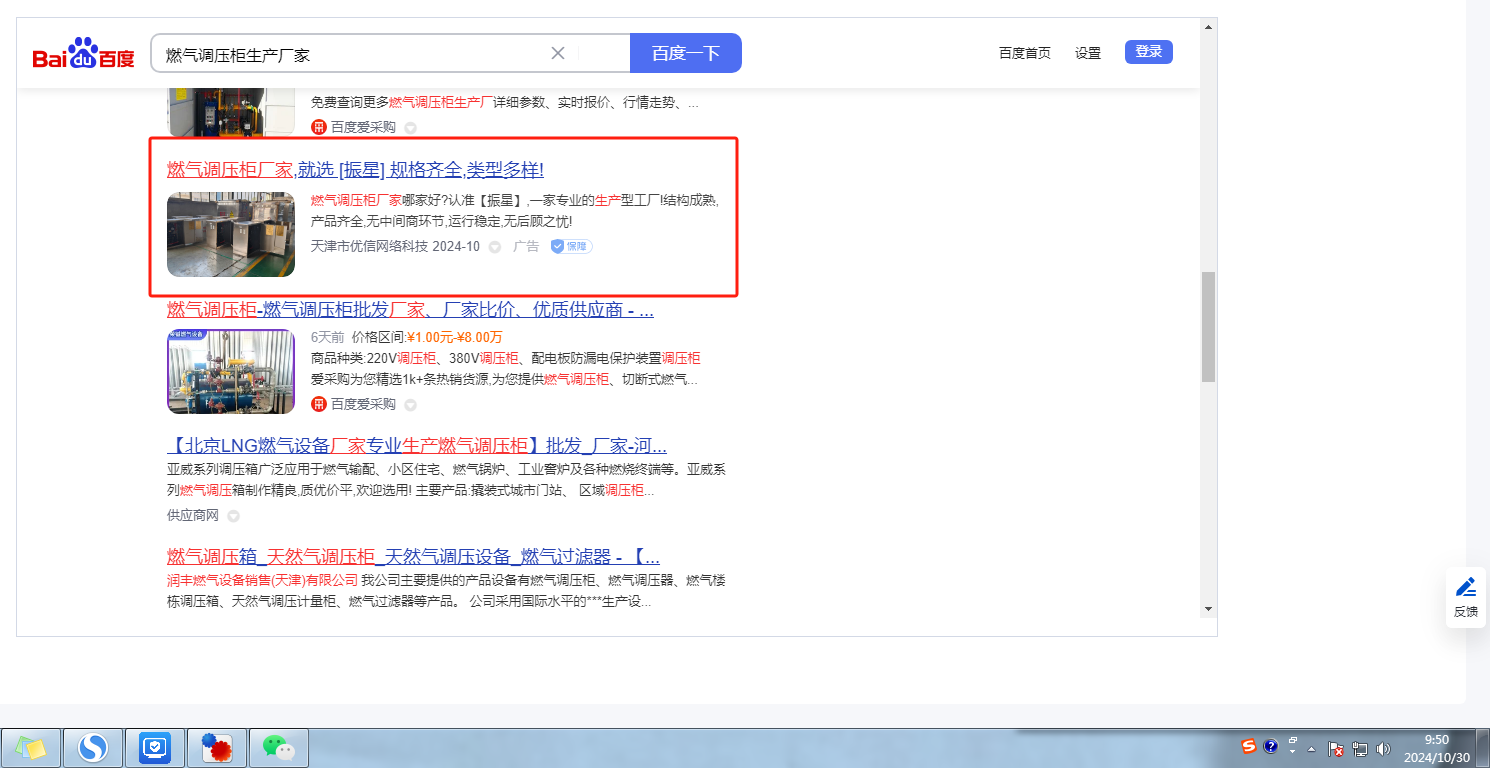Open WeChat from the taskbar
Viewport: 1490px width, 768px height.
[x=278, y=747]
